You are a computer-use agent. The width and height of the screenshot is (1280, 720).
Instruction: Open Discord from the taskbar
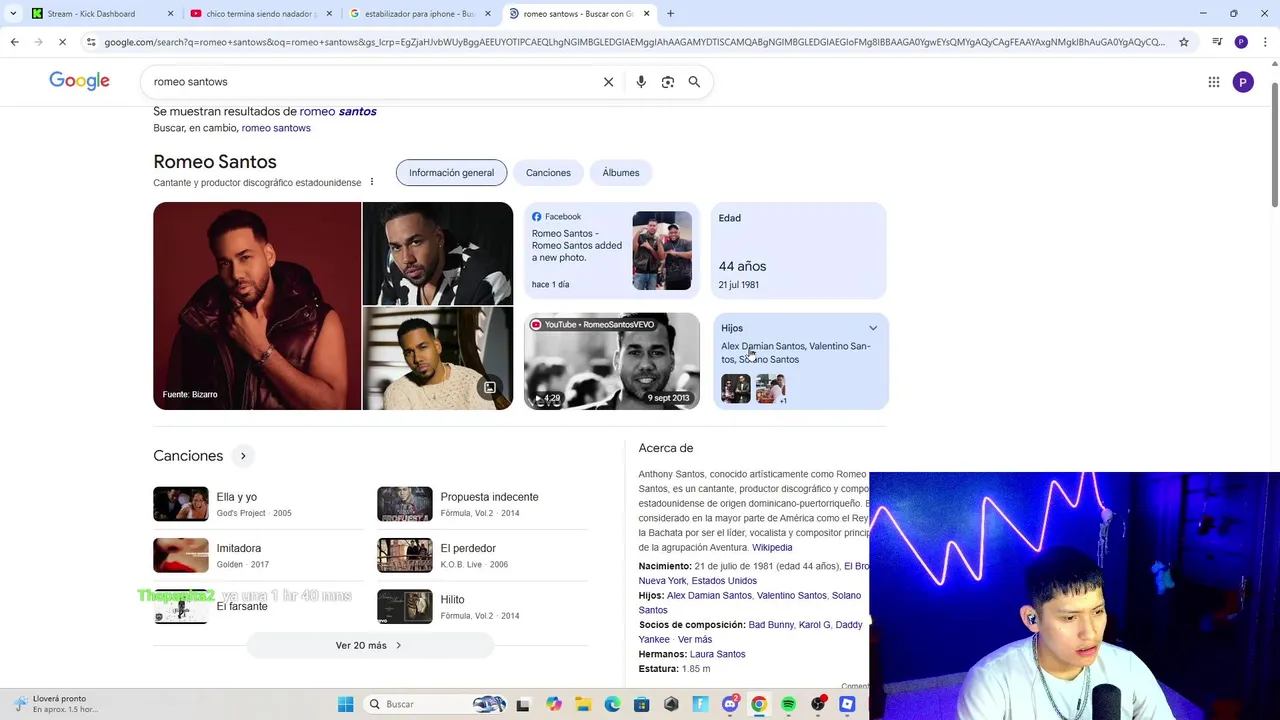tap(730, 704)
